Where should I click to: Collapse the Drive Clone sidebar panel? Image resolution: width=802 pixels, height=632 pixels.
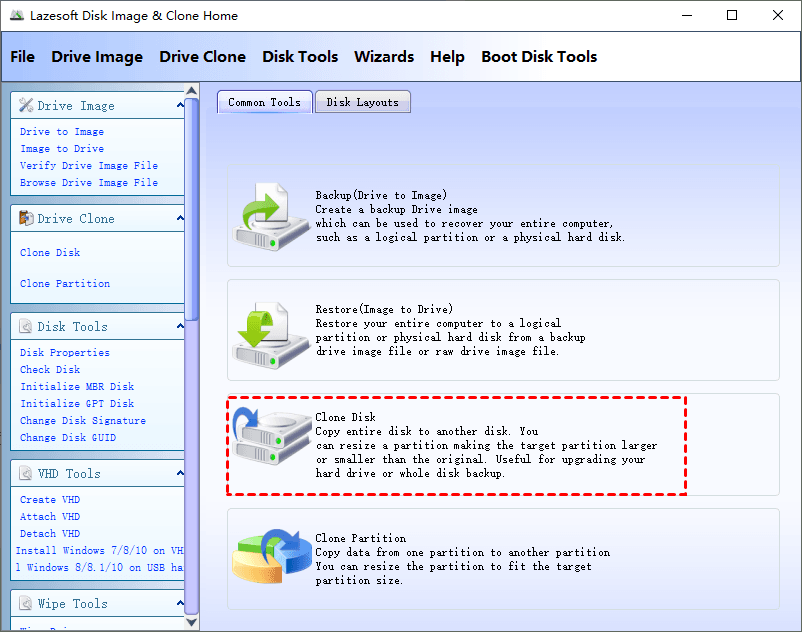180,218
